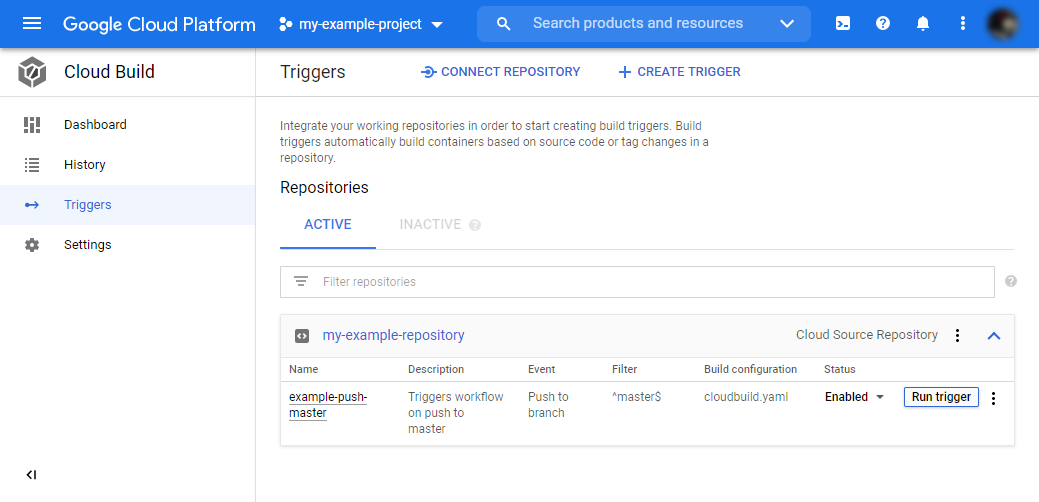
Task: Click the Cloud Source Repository label
Action: pyautogui.click(x=867, y=334)
